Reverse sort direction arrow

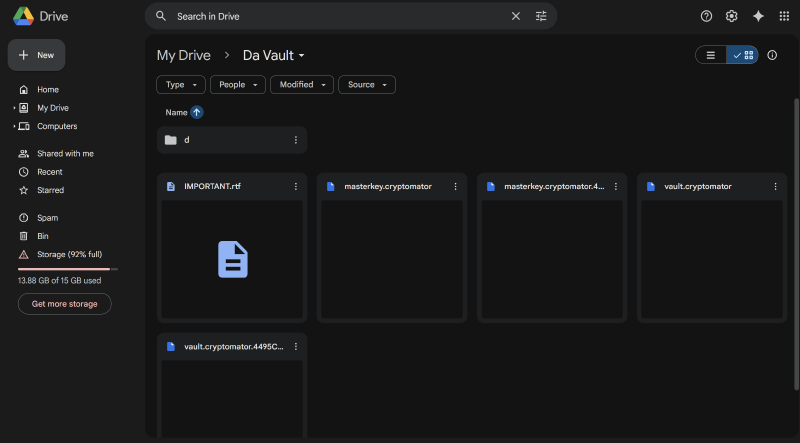pyautogui.click(x=197, y=112)
